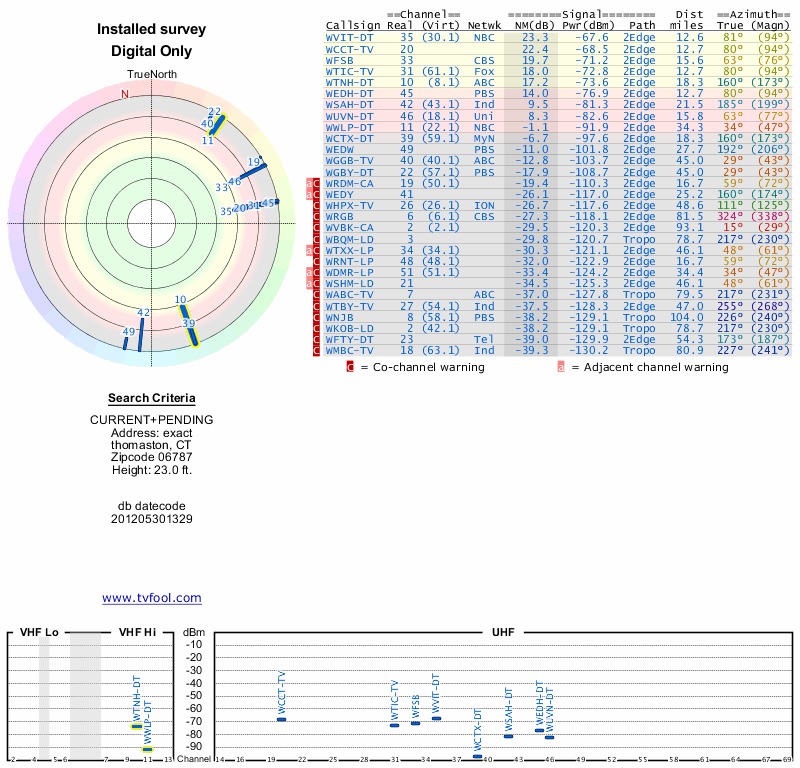Click the WVIT-DT callsign in table
This screenshot has width=800, height=768.
349,37
